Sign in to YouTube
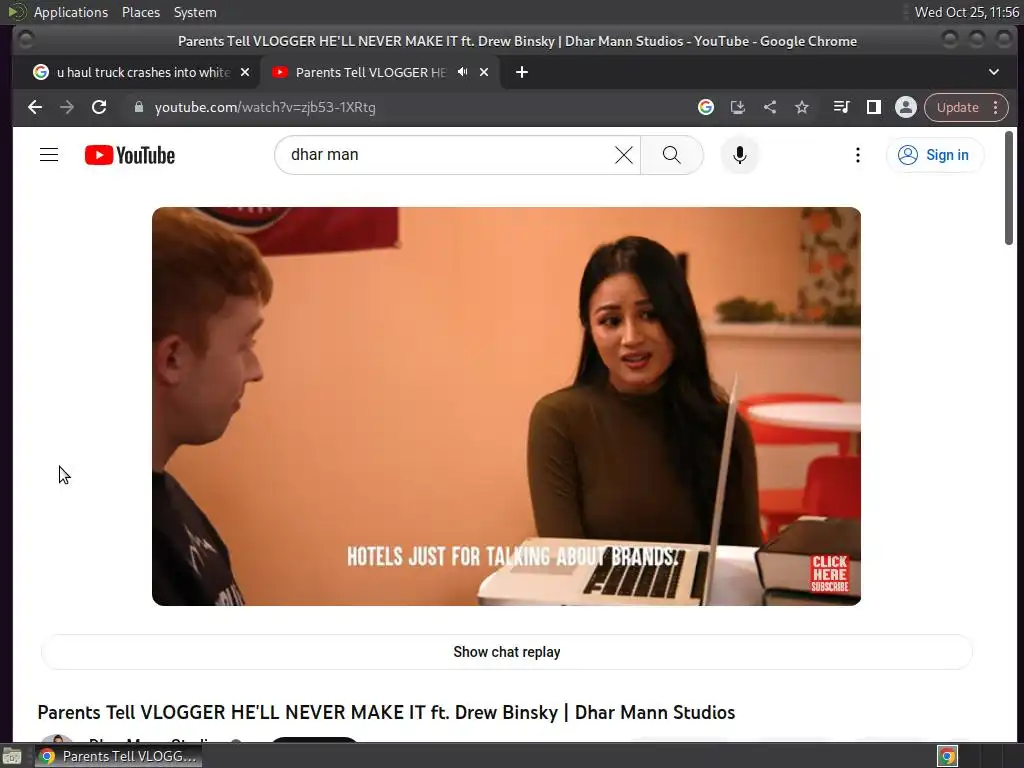Viewport: 1024px width, 768px height. [x=934, y=155]
